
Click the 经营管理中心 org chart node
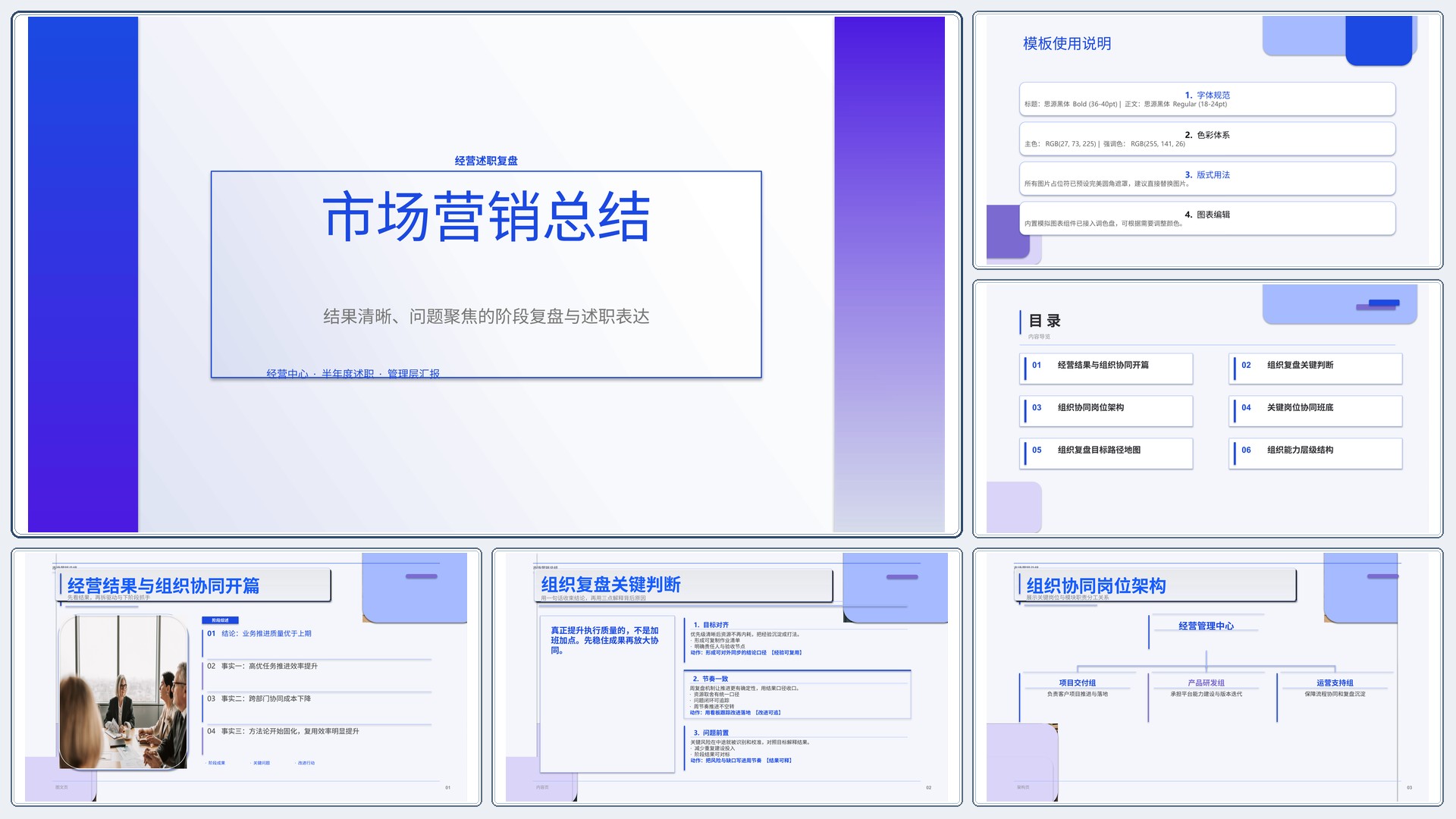click(1206, 626)
